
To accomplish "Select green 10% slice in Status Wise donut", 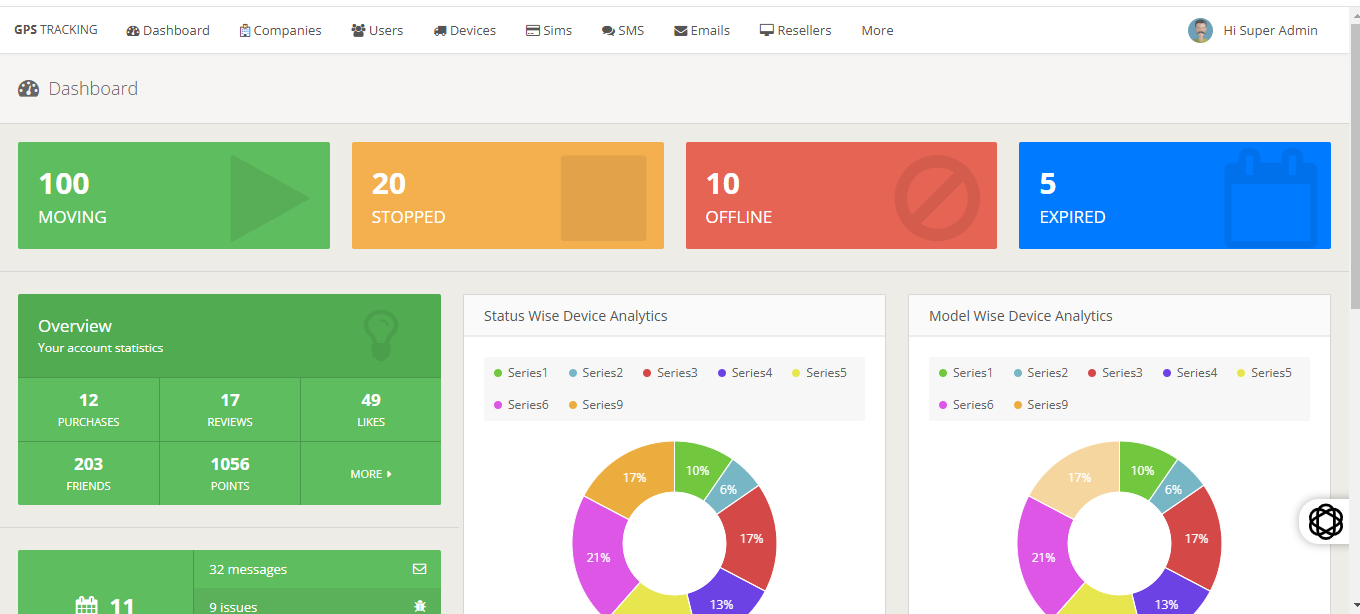I will coord(700,468).
